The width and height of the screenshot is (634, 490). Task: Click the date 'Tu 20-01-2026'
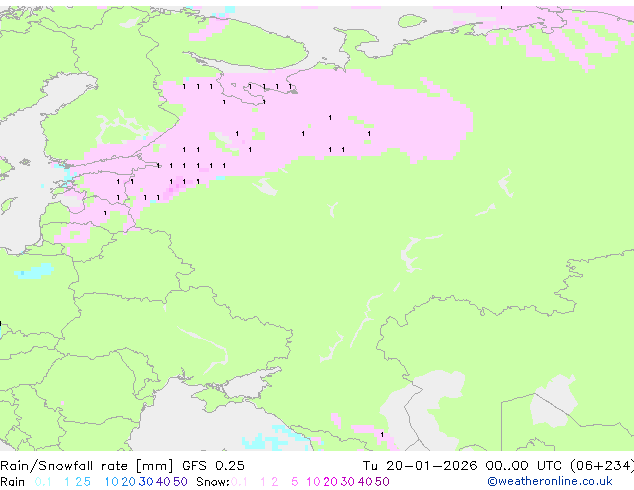point(420,466)
